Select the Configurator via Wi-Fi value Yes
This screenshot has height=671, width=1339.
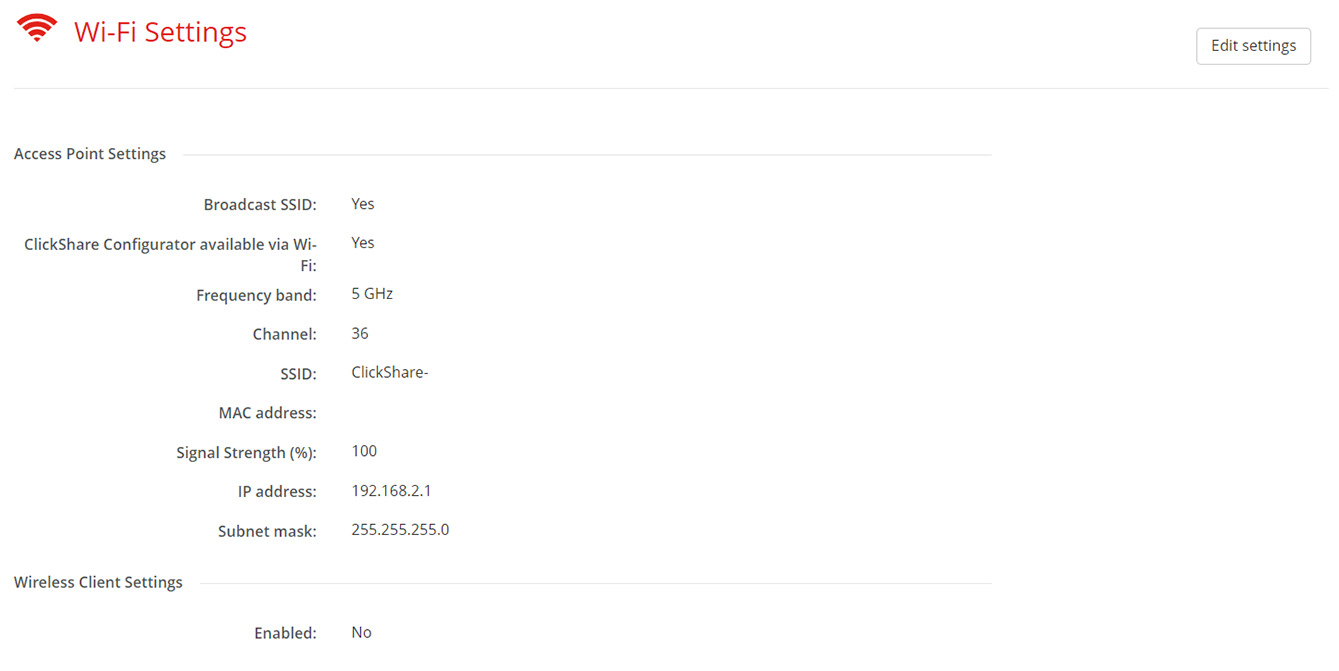pyautogui.click(x=363, y=243)
